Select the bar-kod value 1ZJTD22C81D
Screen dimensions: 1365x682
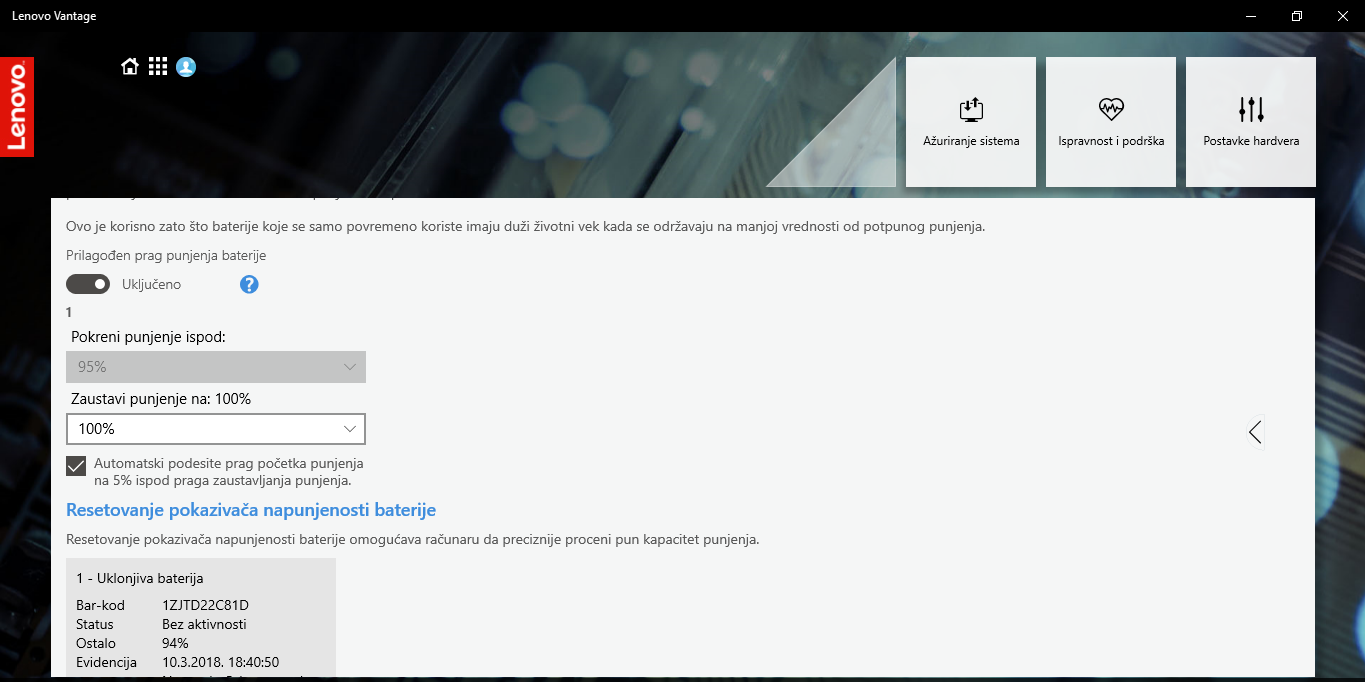tap(205, 605)
